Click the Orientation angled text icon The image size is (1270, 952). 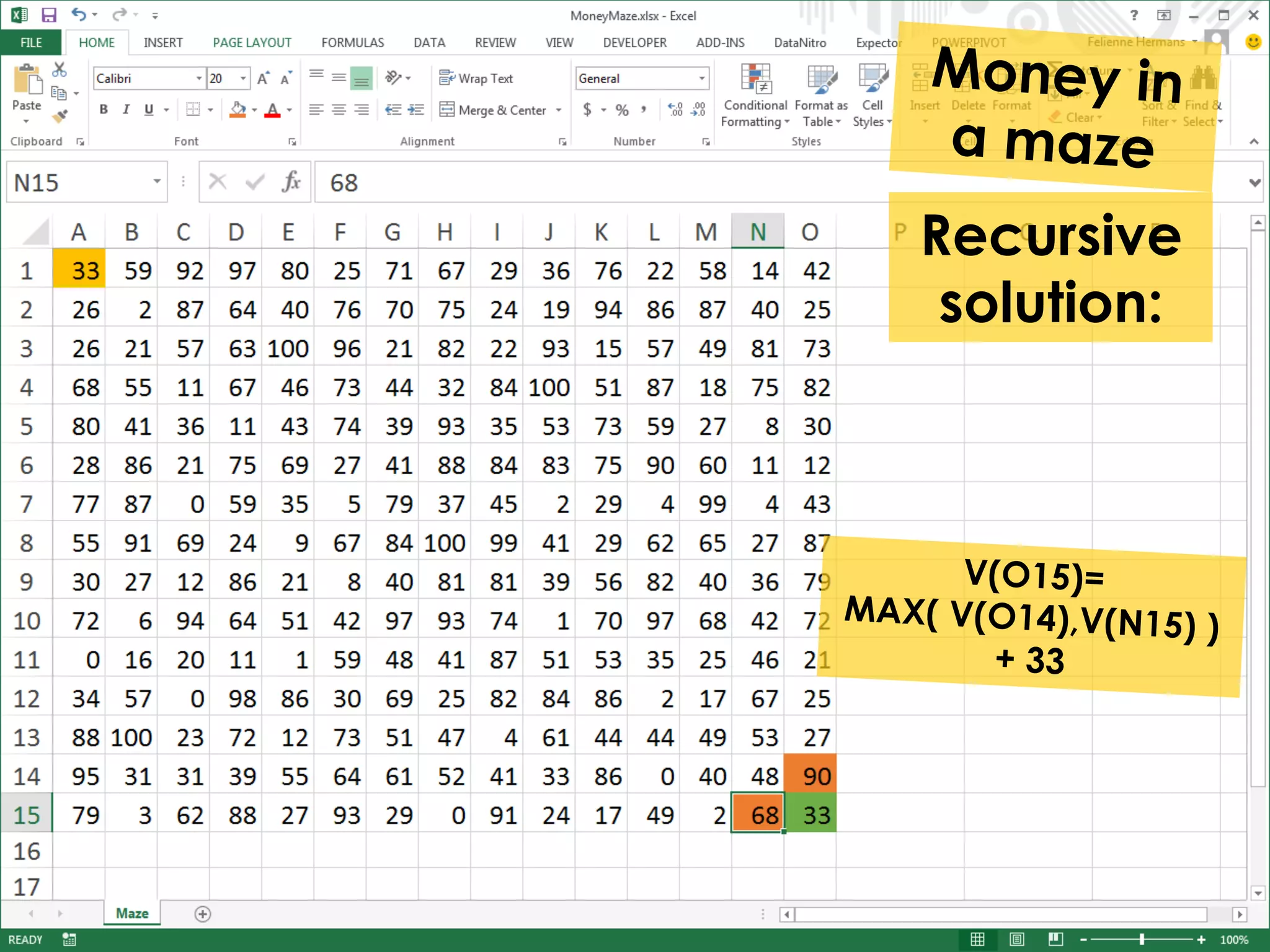[x=394, y=77]
